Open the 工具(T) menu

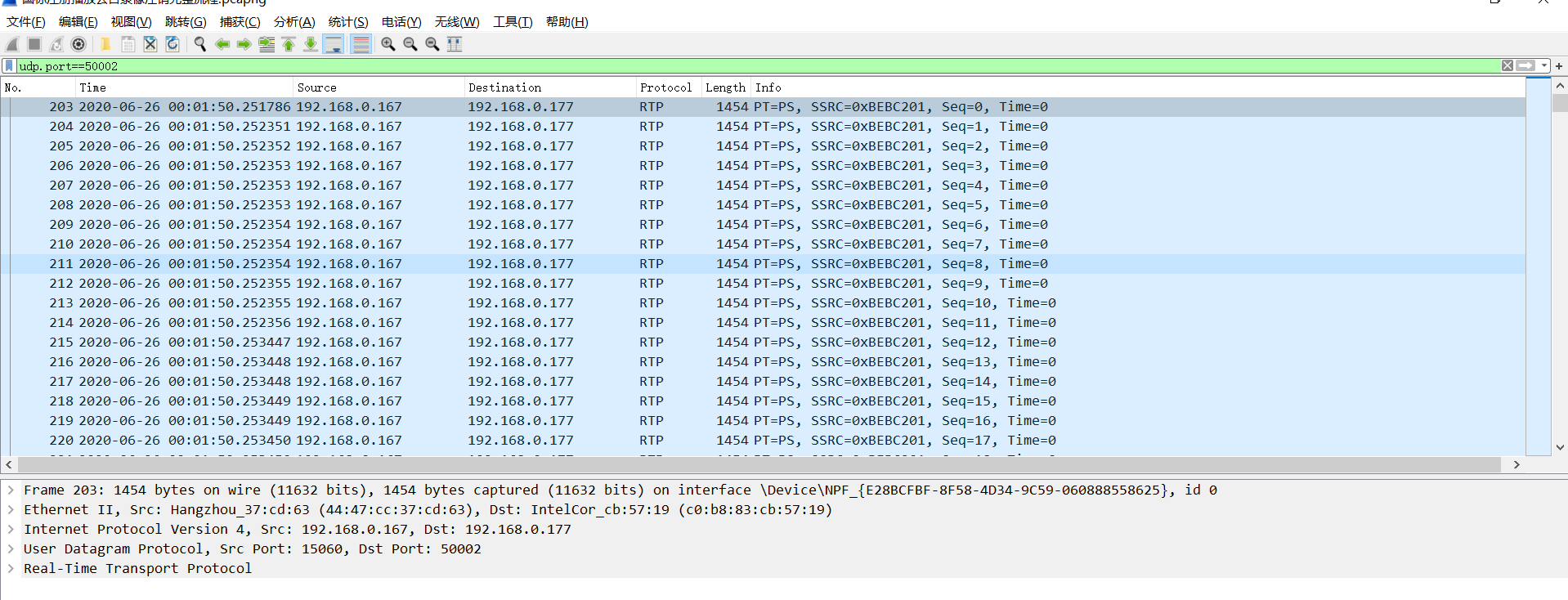pos(513,22)
